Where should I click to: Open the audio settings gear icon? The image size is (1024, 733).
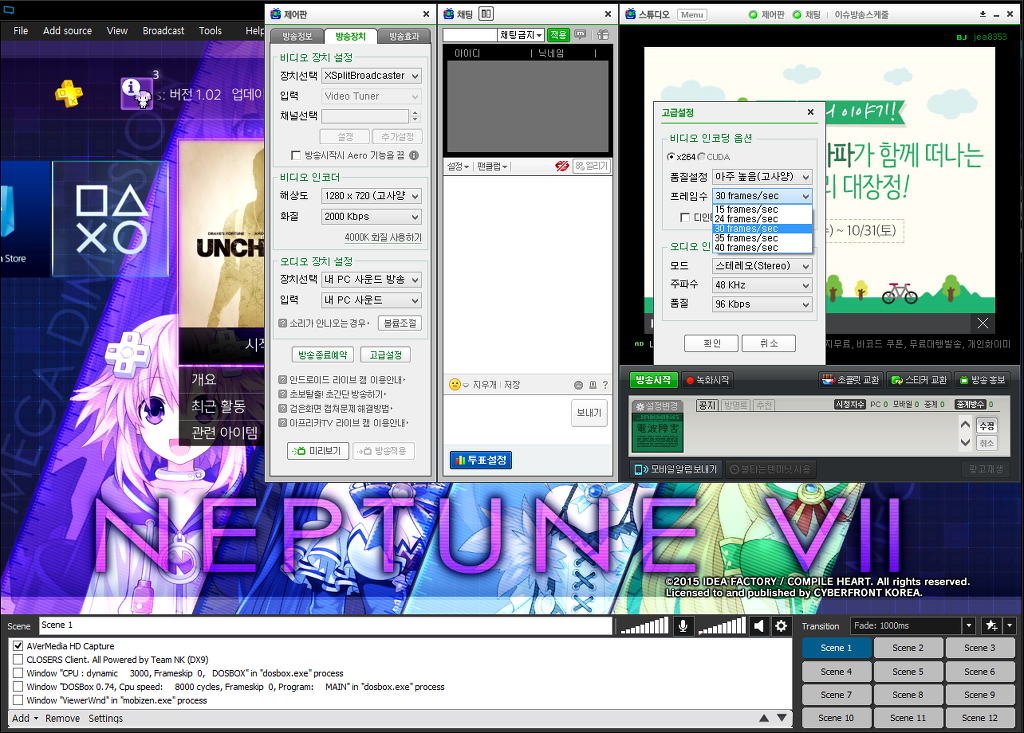pos(781,626)
